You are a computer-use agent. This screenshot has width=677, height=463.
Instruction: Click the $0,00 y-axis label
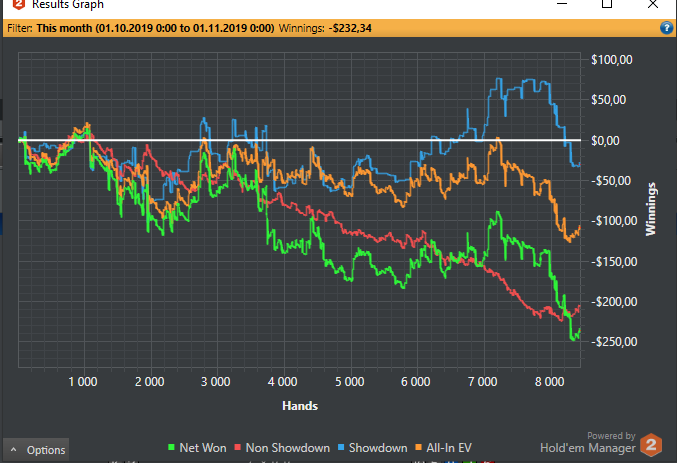pos(605,140)
